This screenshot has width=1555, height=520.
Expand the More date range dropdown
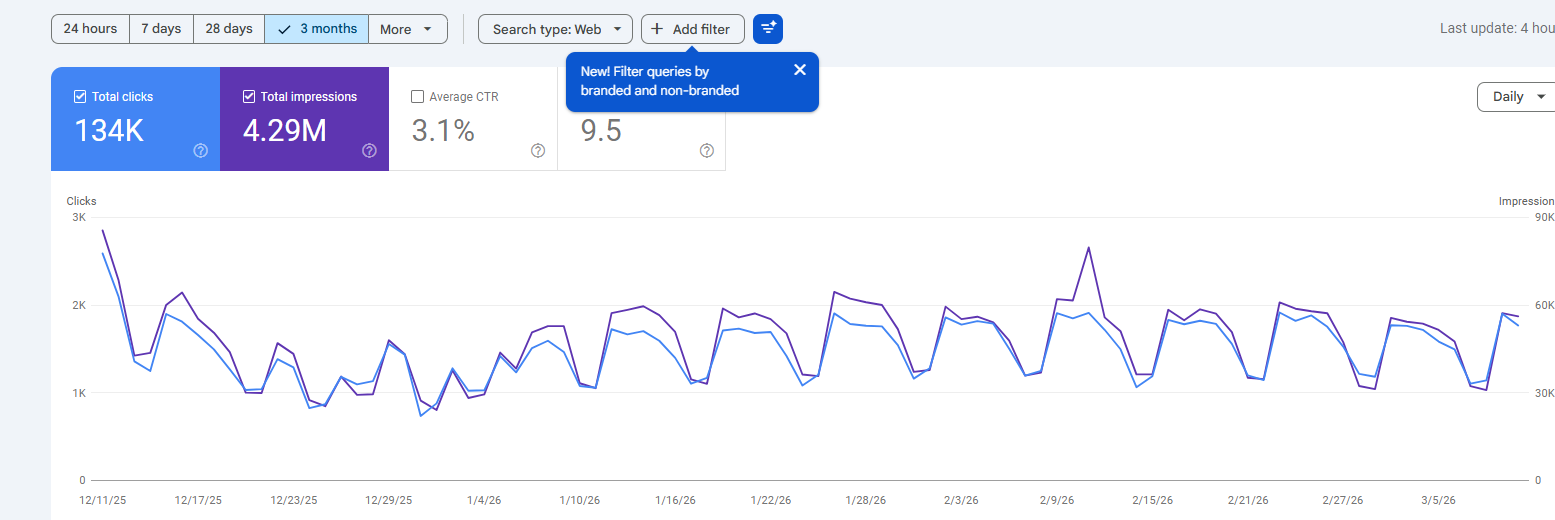coord(407,29)
